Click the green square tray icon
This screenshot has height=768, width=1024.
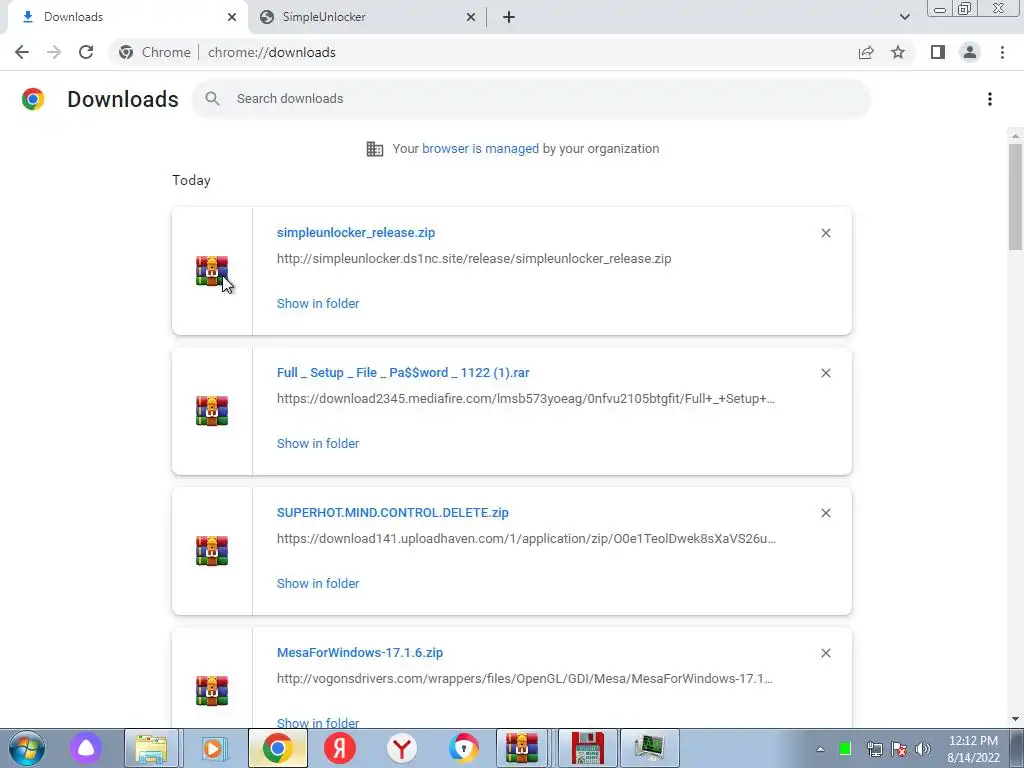tap(844, 749)
